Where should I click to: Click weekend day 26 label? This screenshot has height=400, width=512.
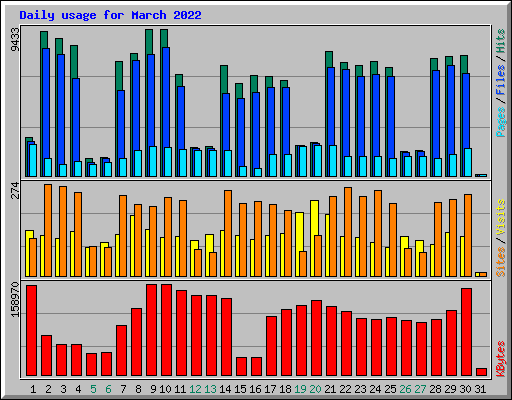(x=405, y=389)
